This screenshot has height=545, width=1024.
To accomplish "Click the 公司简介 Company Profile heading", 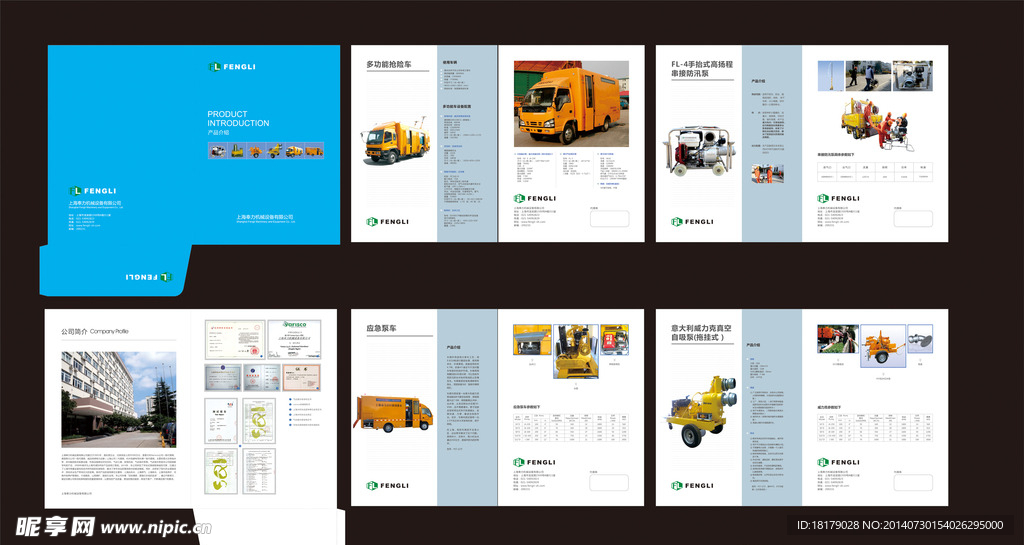I will pyautogui.click(x=95, y=331).
